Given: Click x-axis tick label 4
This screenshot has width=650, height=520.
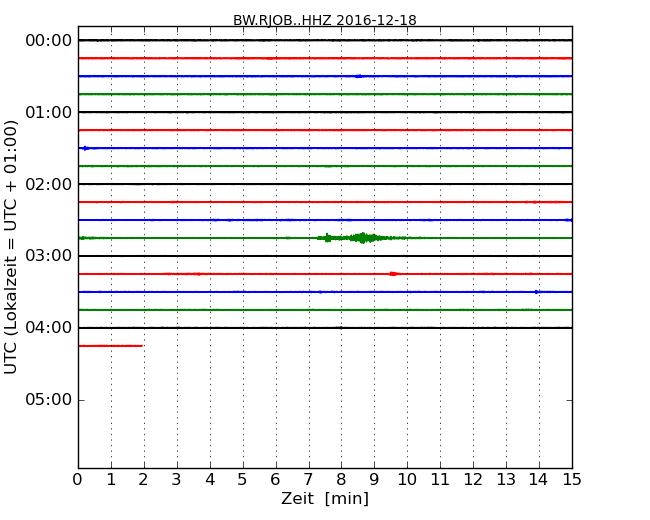Looking at the screenshot, I should [210, 480].
